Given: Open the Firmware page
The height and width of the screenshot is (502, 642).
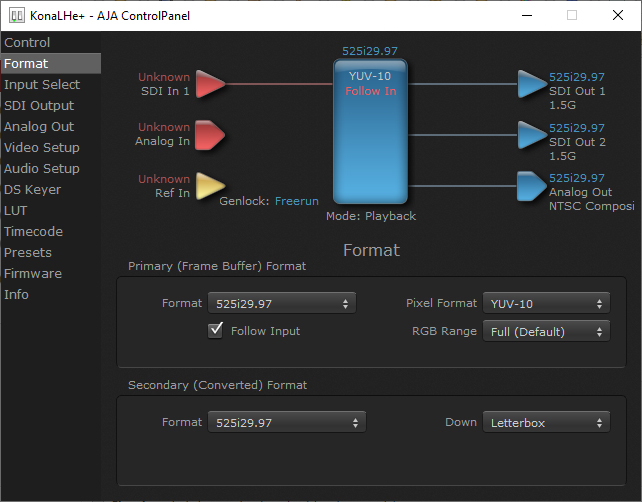Looking at the screenshot, I should point(51,274).
